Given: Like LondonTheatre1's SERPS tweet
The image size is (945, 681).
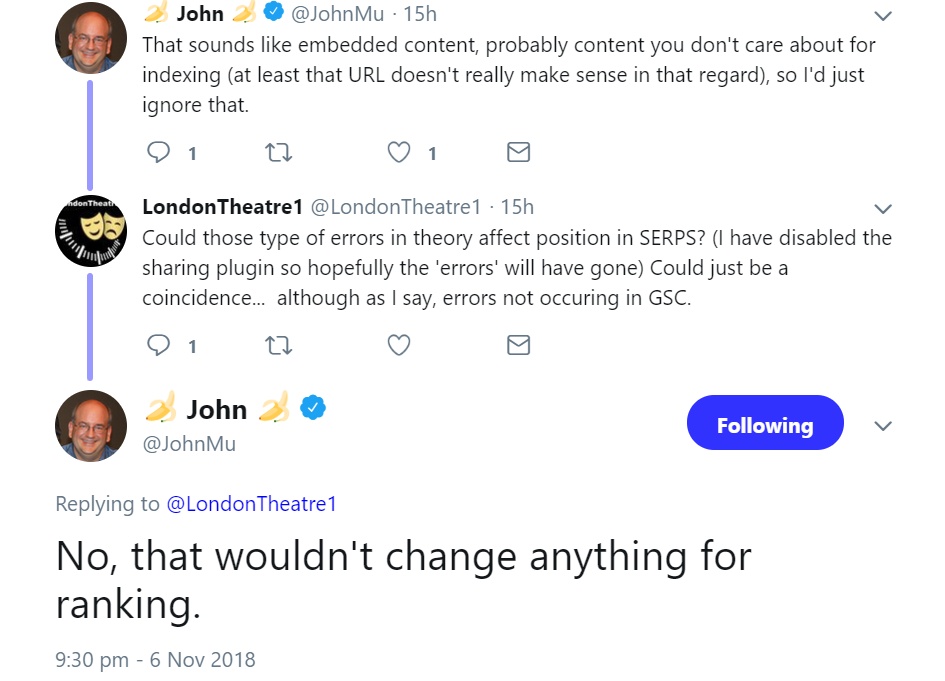Looking at the screenshot, I should (x=399, y=345).
